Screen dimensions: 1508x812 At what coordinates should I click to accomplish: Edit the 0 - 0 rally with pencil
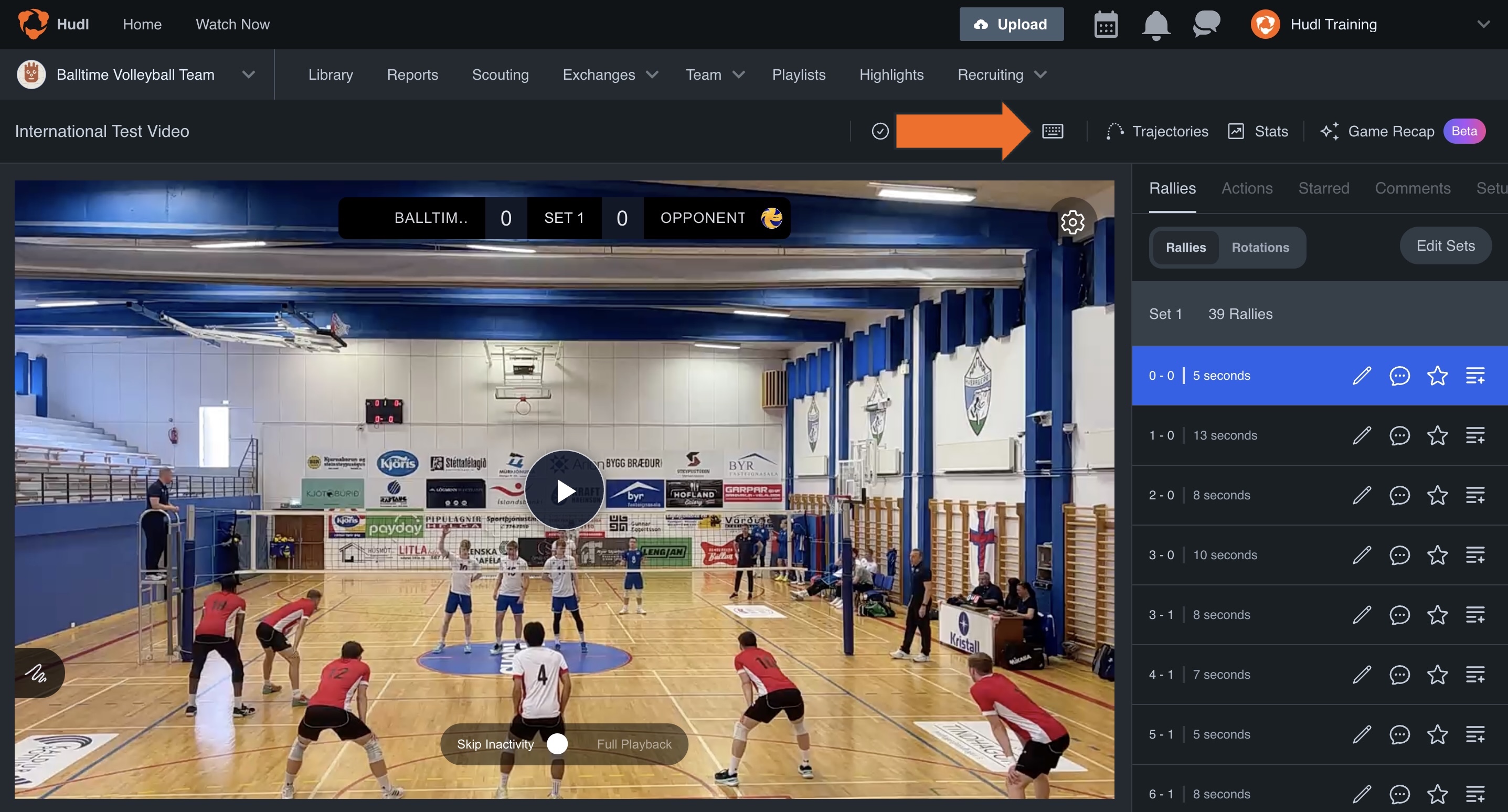coord(1362,375)
